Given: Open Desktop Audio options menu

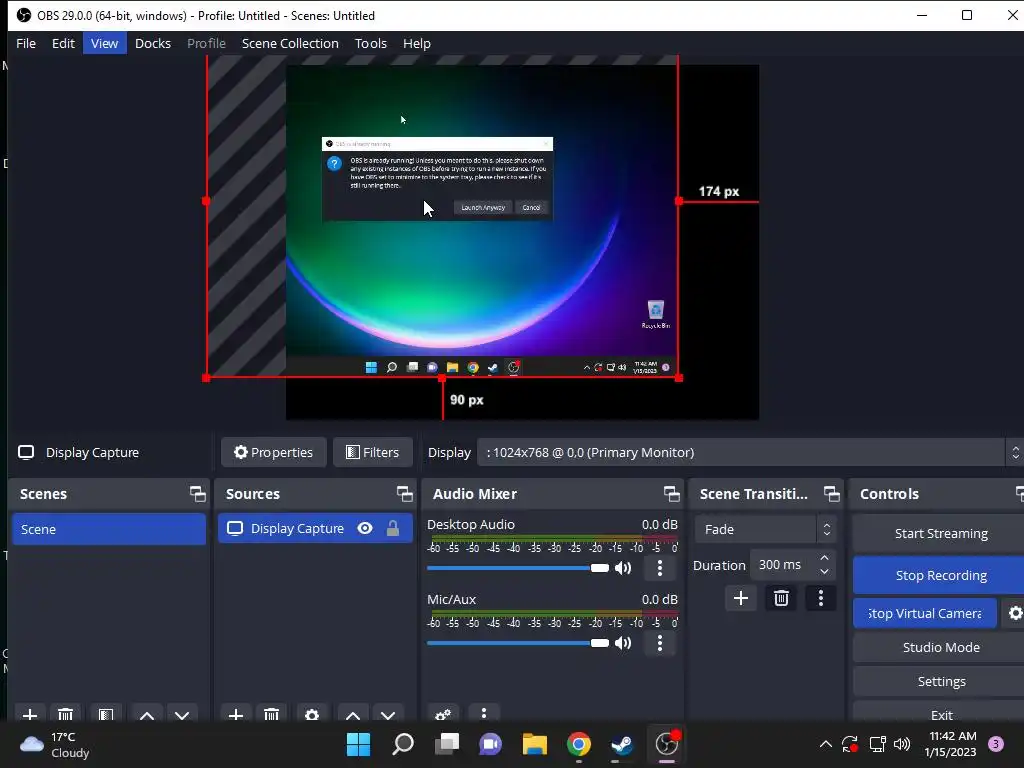Looking at the screenshot, I should [x=660, y=568].
